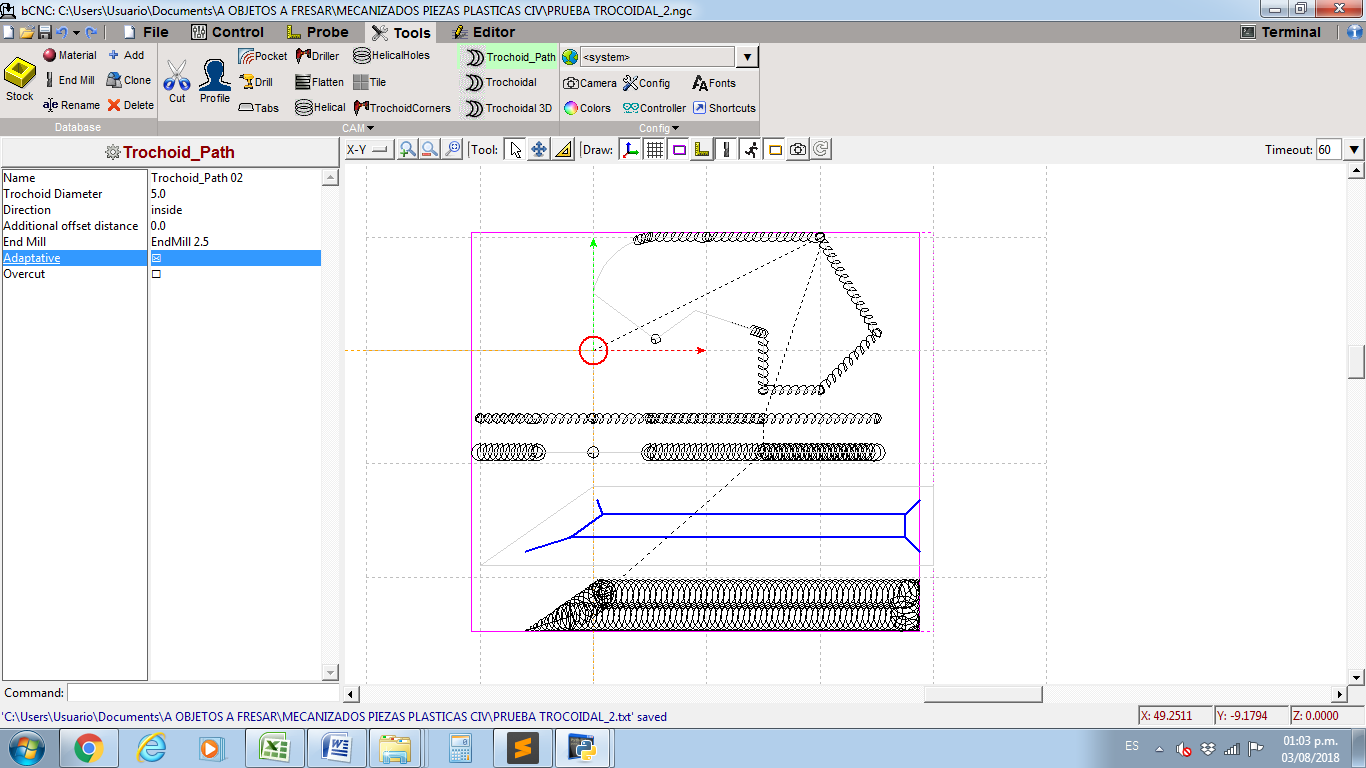This screenshot has height=768, width=1366.
Task: Click the camera icon in Draw toolbar
Action: (797, 150)
